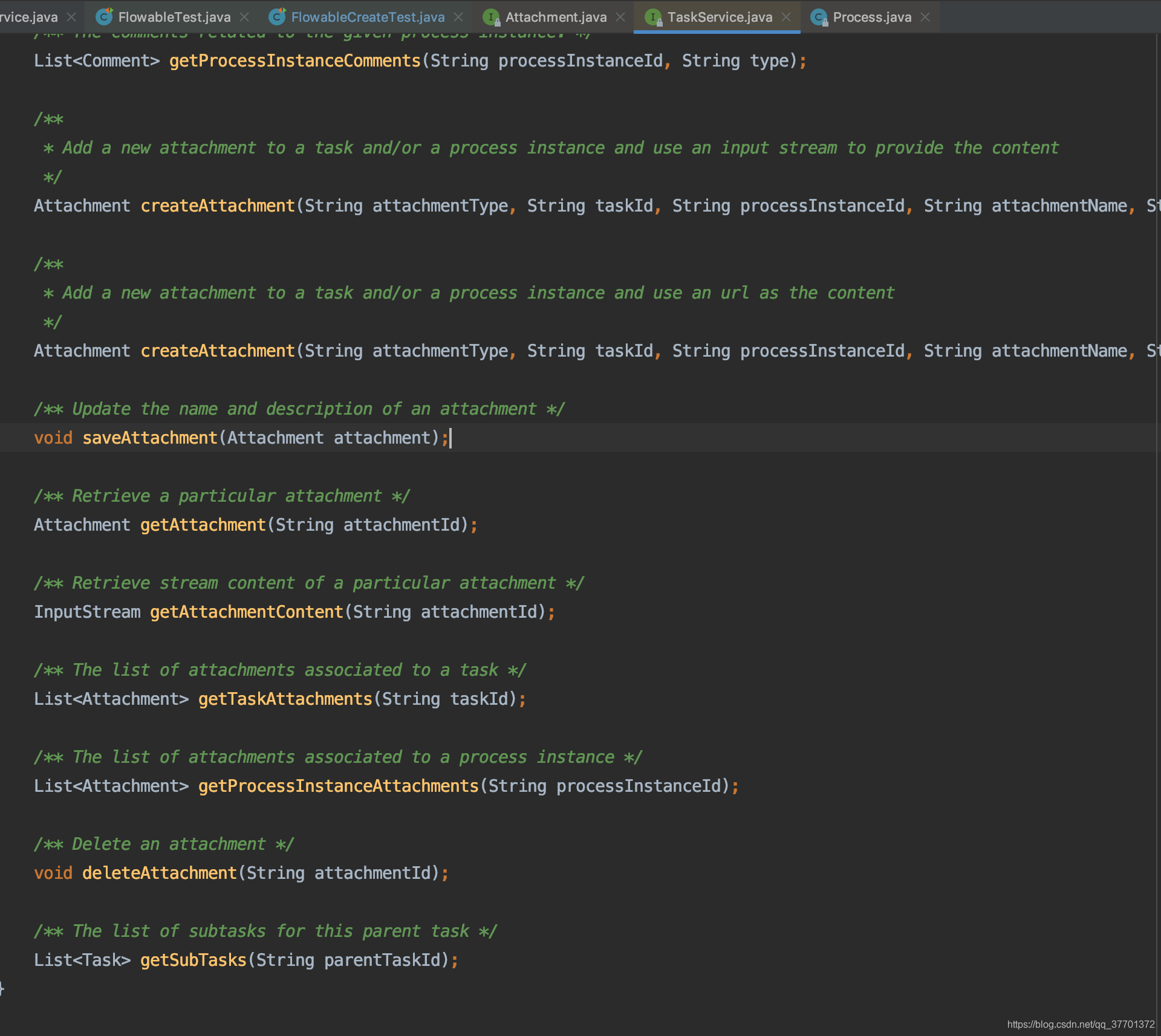Close the FlowableCreateTest.java tab
This screenshot has width=1161, height=1036.
click(x=458, y=17)
